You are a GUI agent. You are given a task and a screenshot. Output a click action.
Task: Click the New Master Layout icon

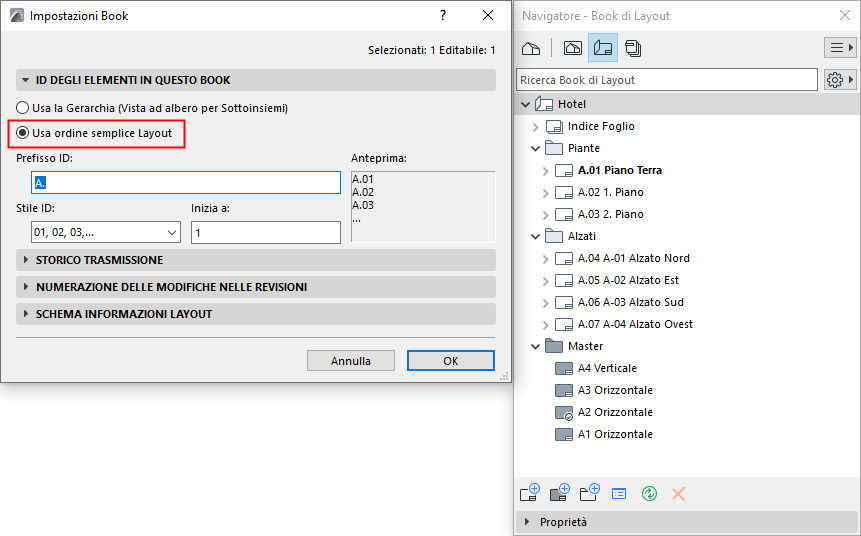(560, 493)
